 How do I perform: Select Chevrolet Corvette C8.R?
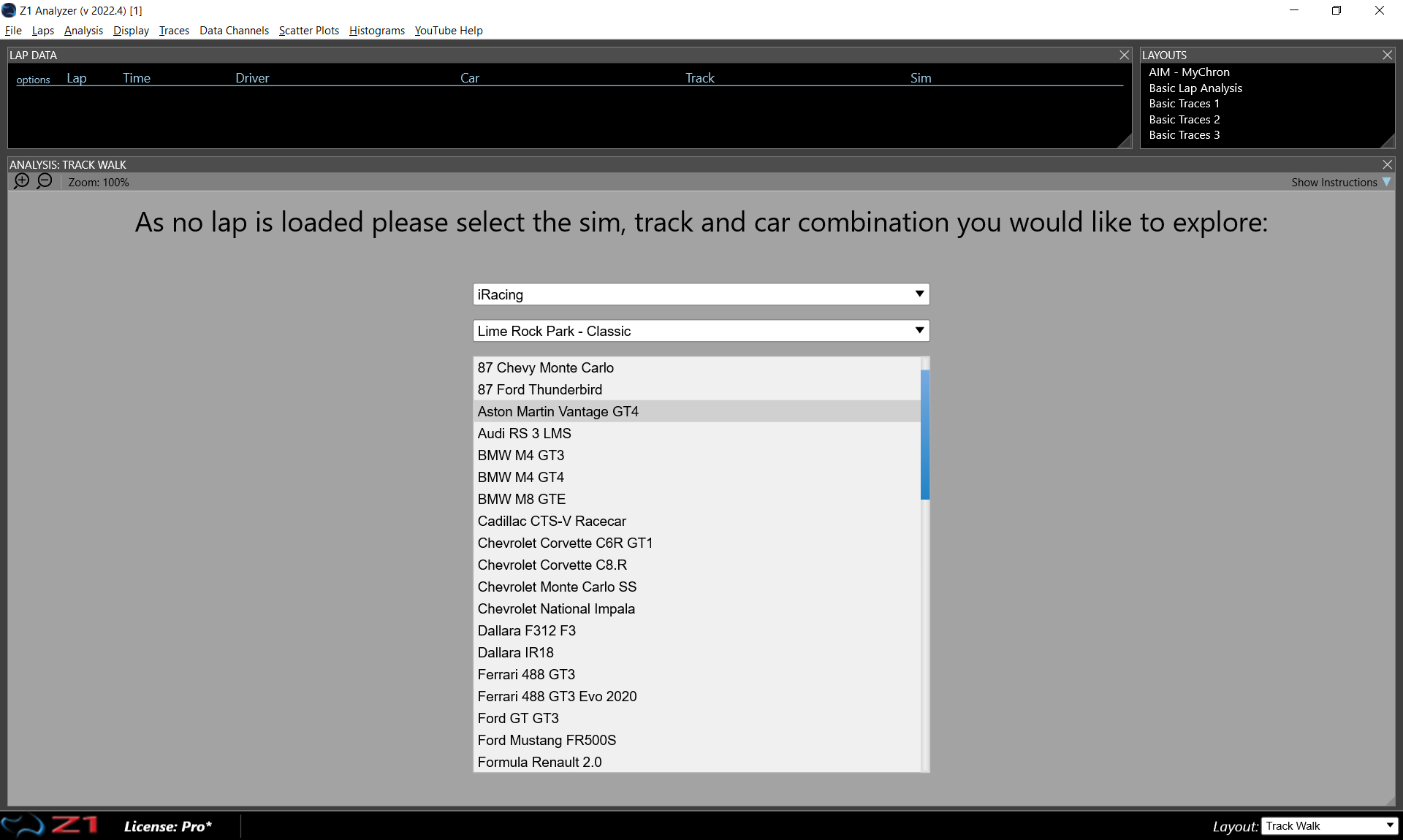point(697,565)
